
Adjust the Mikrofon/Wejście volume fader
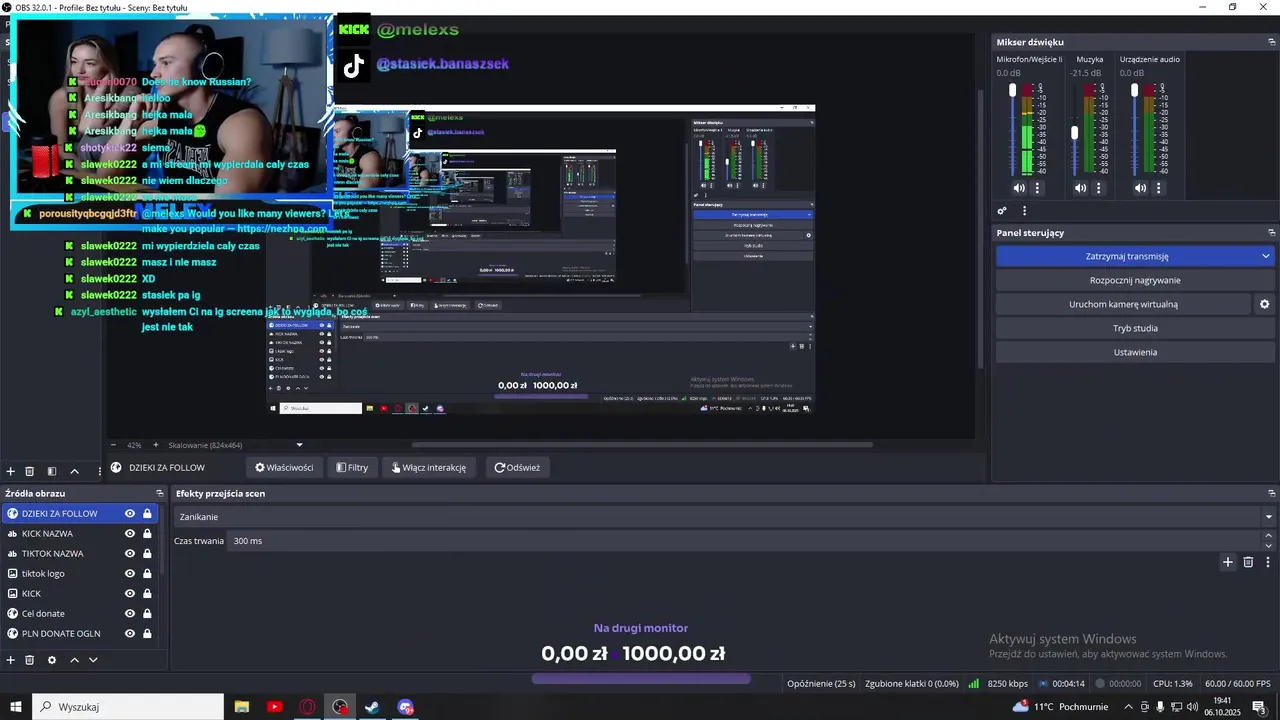tap(1013, 90)
